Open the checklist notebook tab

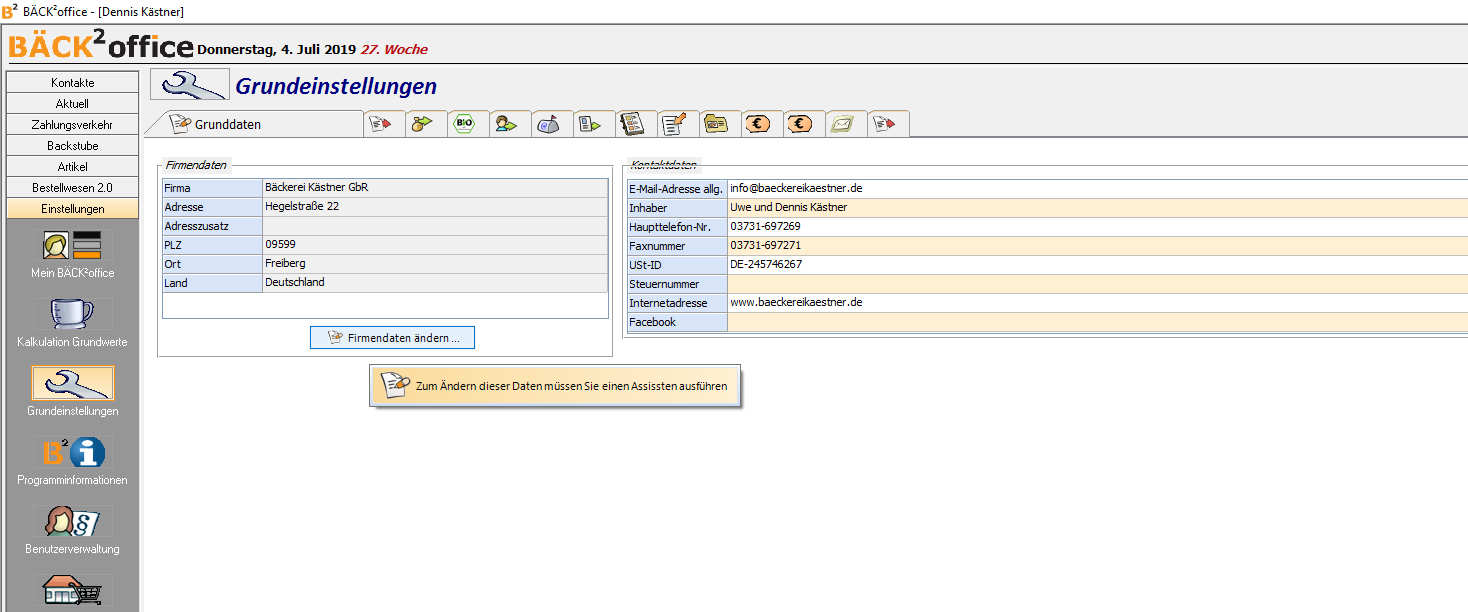632,124
